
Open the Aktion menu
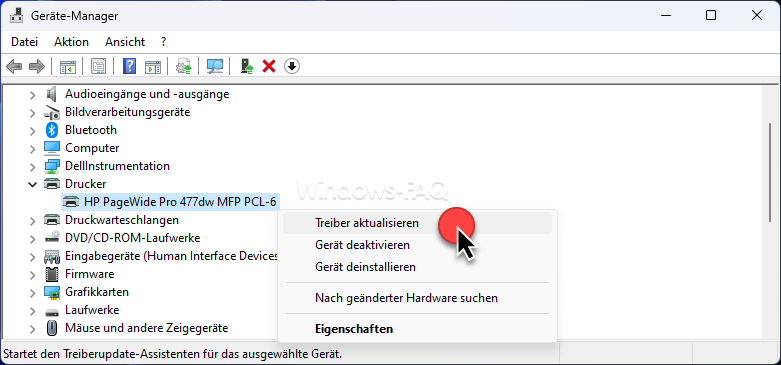tap(71, 42)
